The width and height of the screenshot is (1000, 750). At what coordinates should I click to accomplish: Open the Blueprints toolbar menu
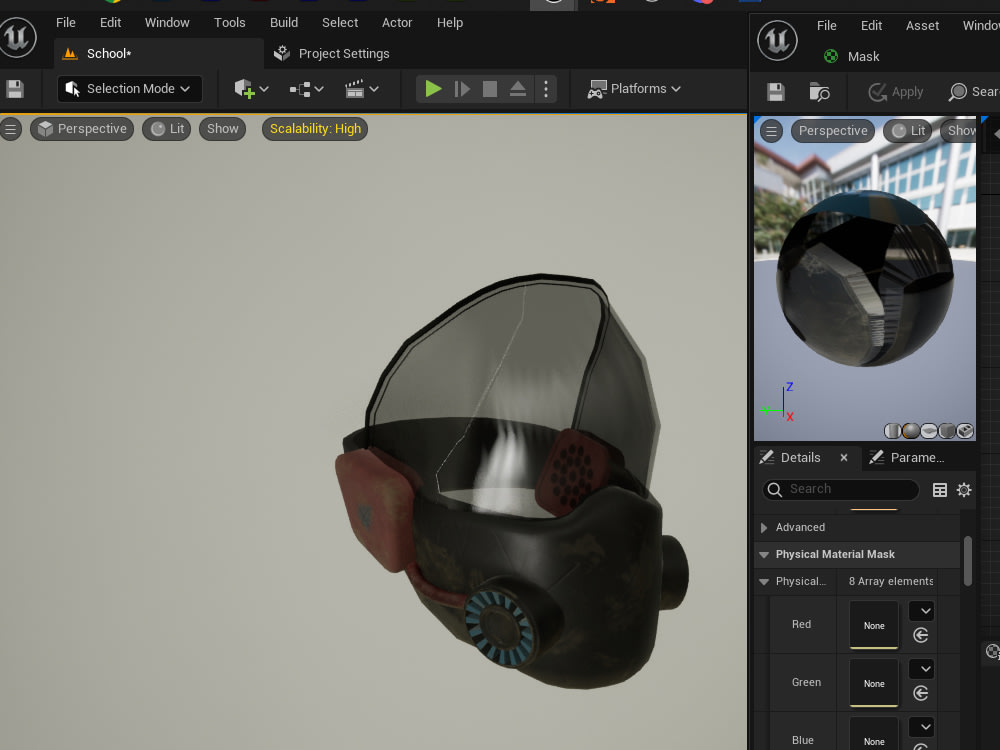coord(307,89)
